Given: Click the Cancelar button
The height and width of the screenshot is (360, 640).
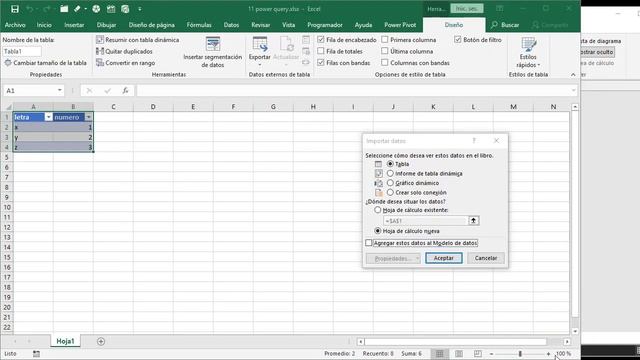Looking at the screenshot, I should click(486, 258).
